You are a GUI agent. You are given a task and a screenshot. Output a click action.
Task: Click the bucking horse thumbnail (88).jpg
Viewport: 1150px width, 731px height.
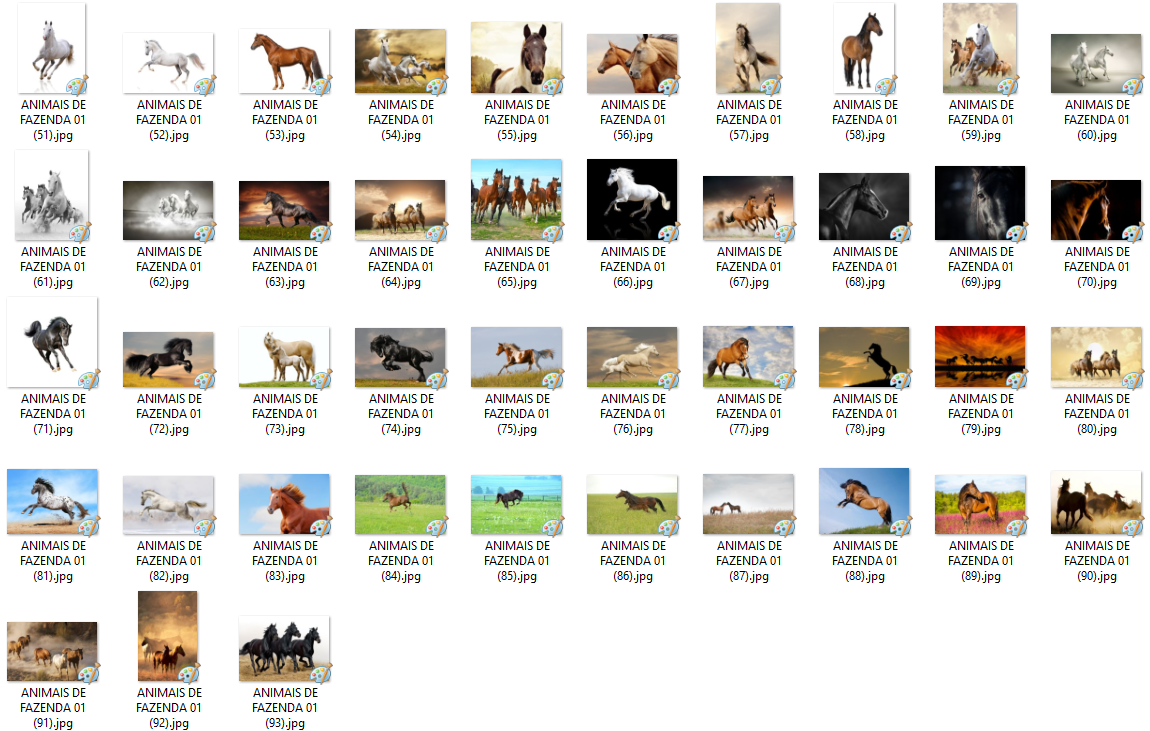pos(863,501)
